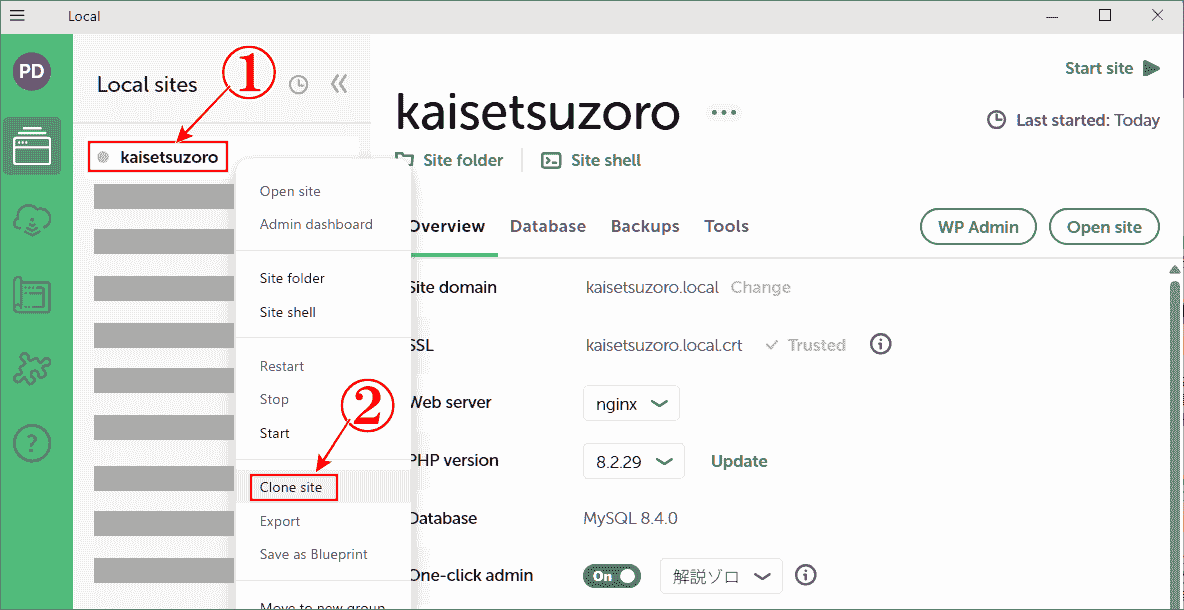
Task: Choose Start in context menu
Action: [274, 433]
